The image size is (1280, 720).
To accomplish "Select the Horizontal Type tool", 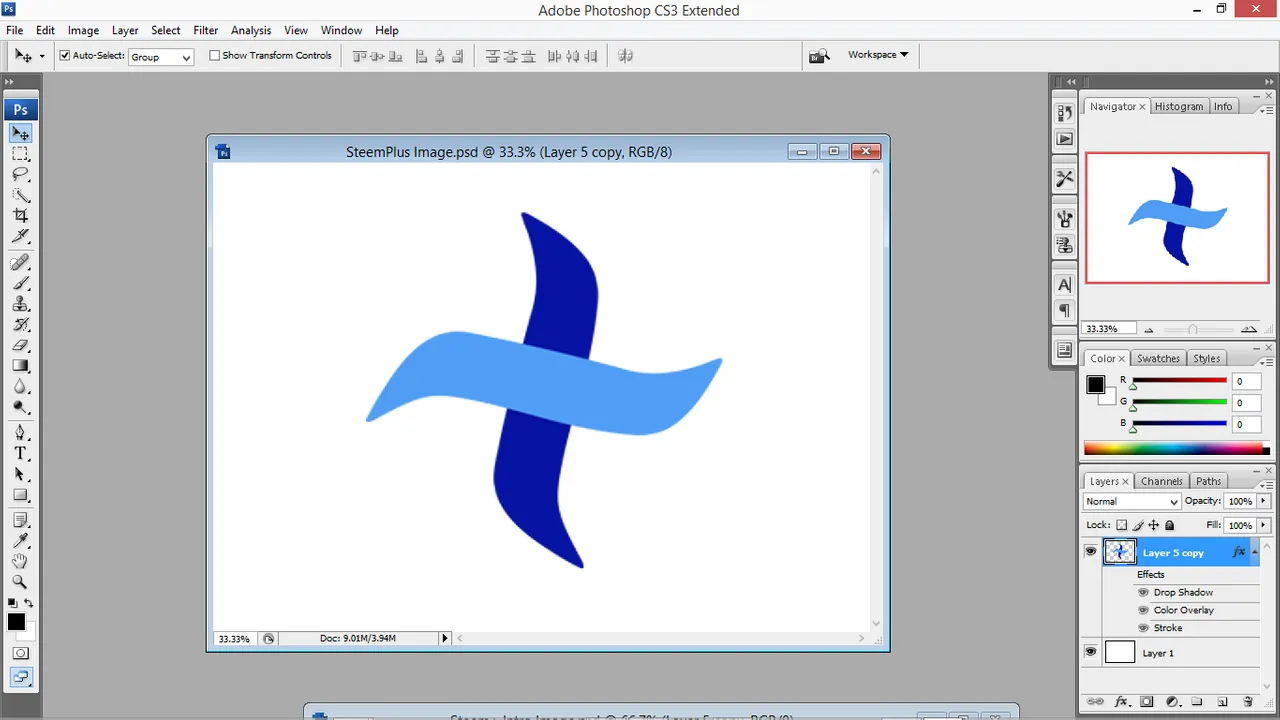I will (x=20, y=453).
